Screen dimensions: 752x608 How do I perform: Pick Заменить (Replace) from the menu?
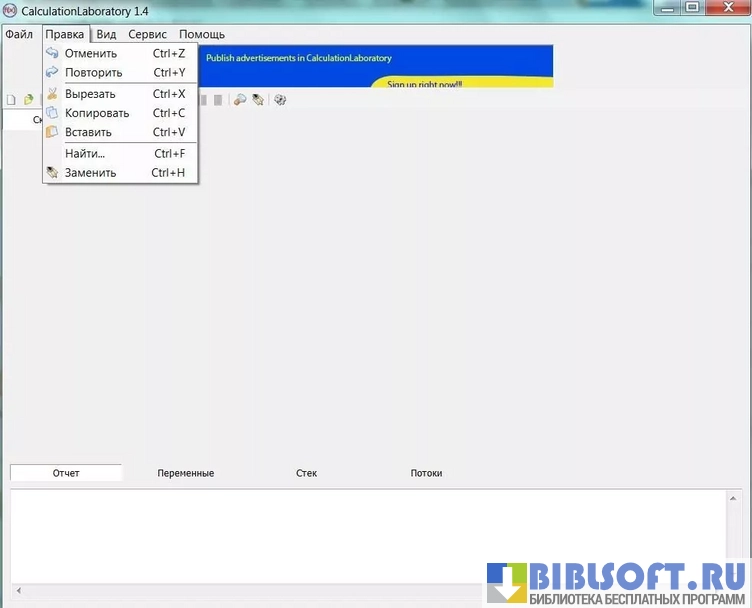(90, 173)
